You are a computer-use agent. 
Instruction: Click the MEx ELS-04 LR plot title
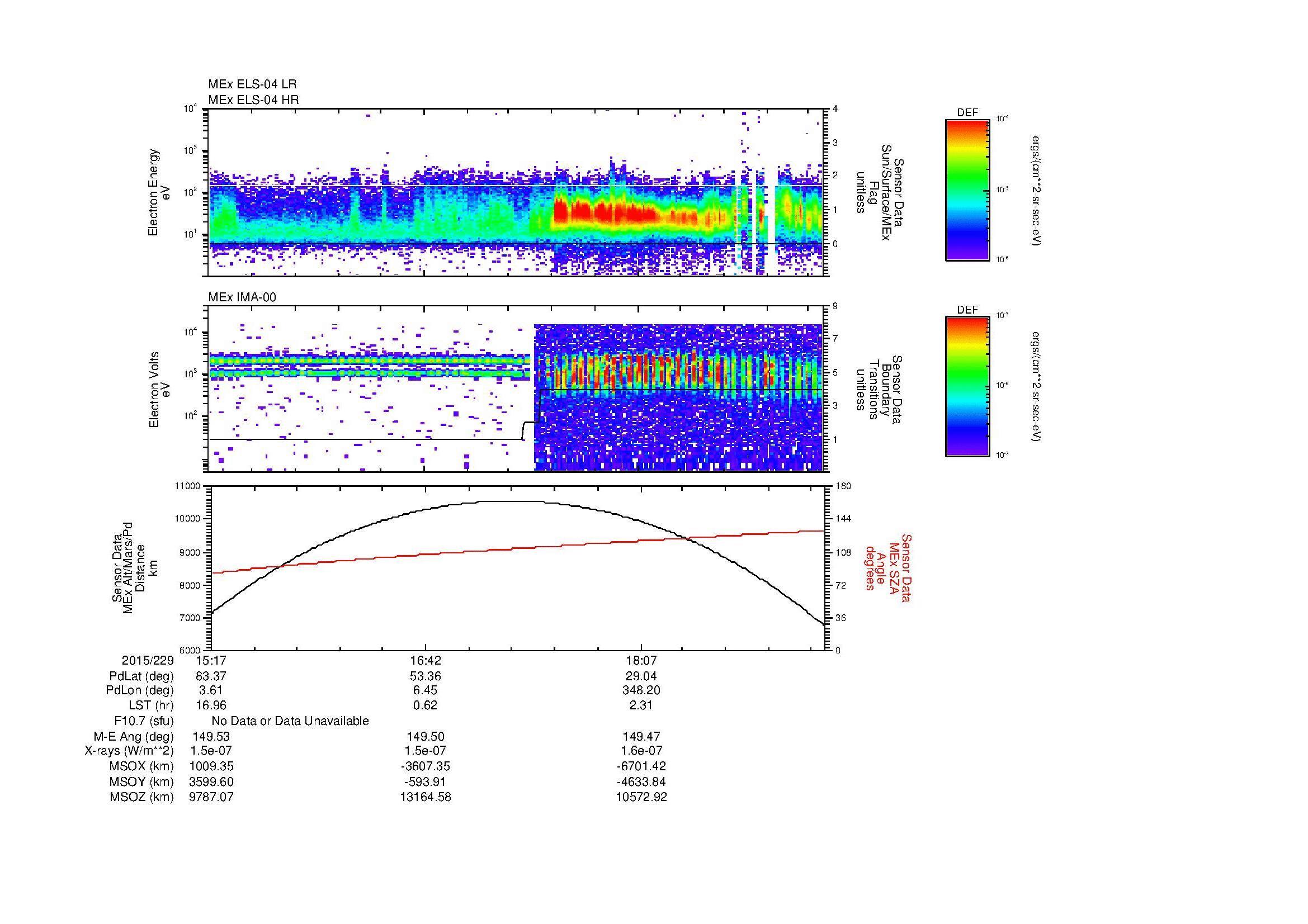[252, 84]
